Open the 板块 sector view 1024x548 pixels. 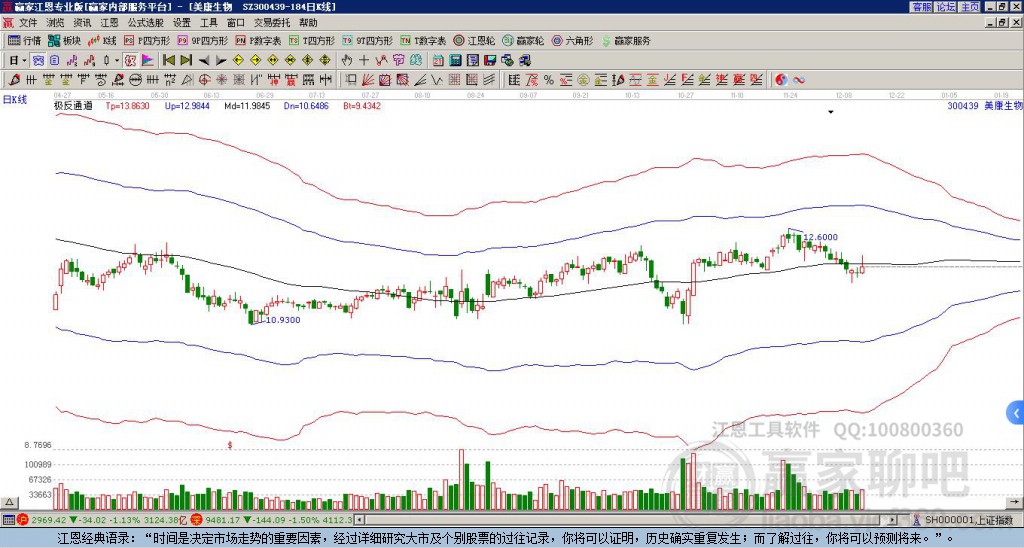[x=64, y=40]
